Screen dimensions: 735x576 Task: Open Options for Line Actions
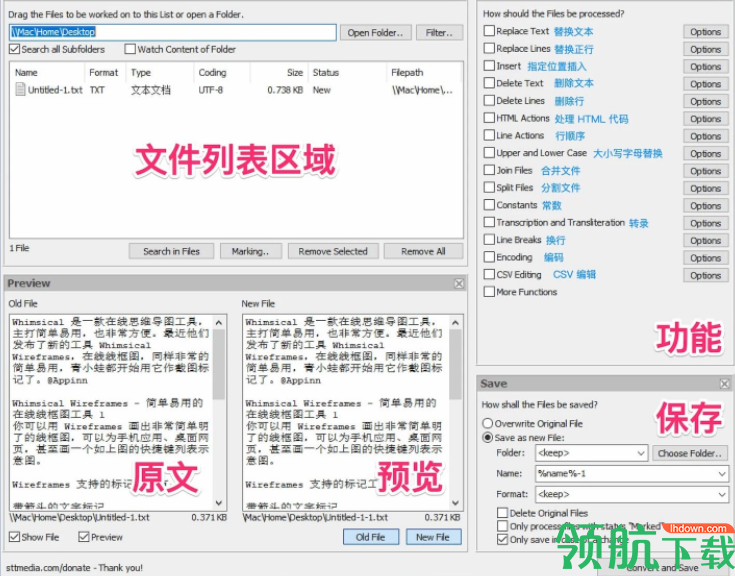[705, 136]
